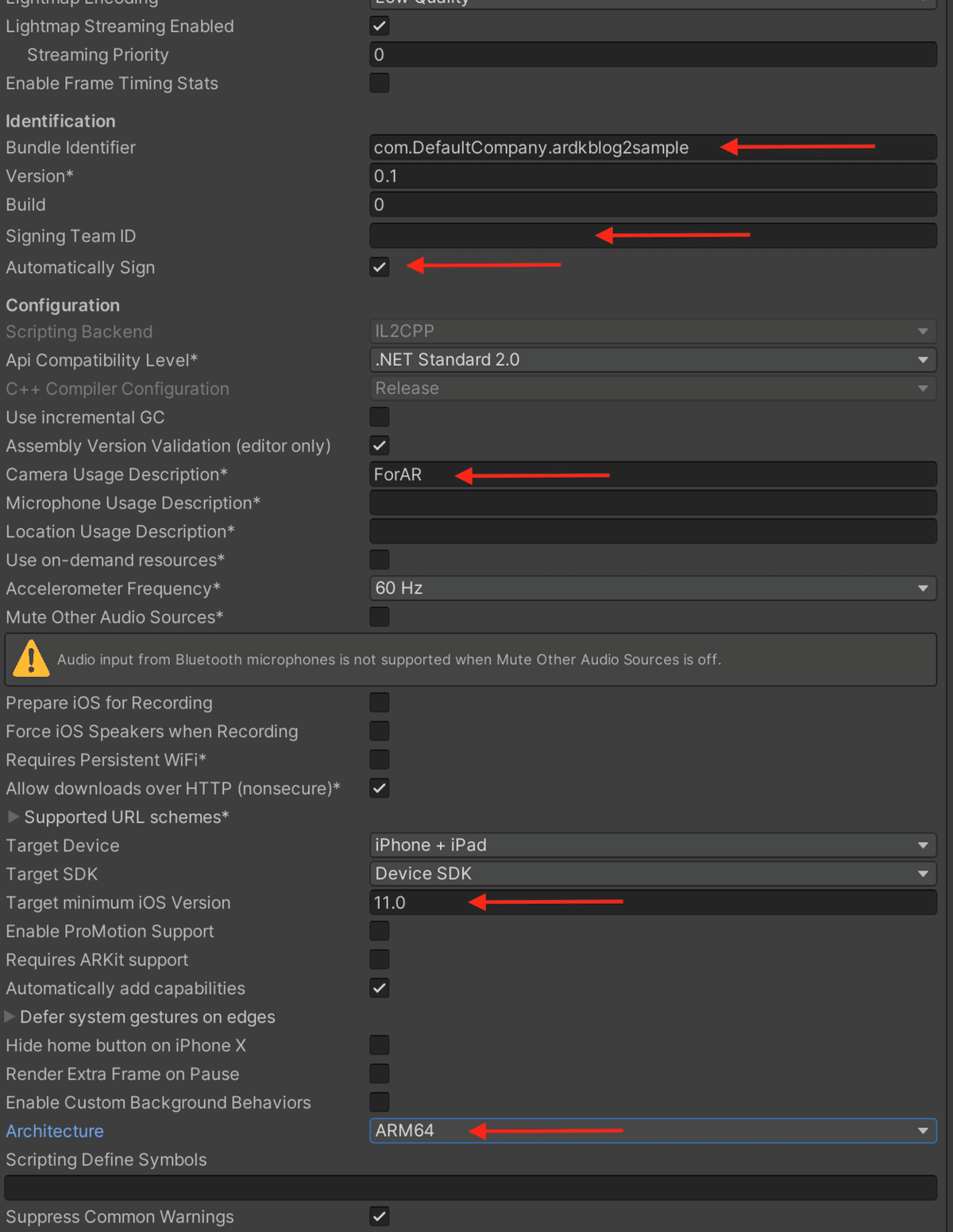
Task: Enable Requires ARKit support checkbox
Action: [x=380, y=960]
